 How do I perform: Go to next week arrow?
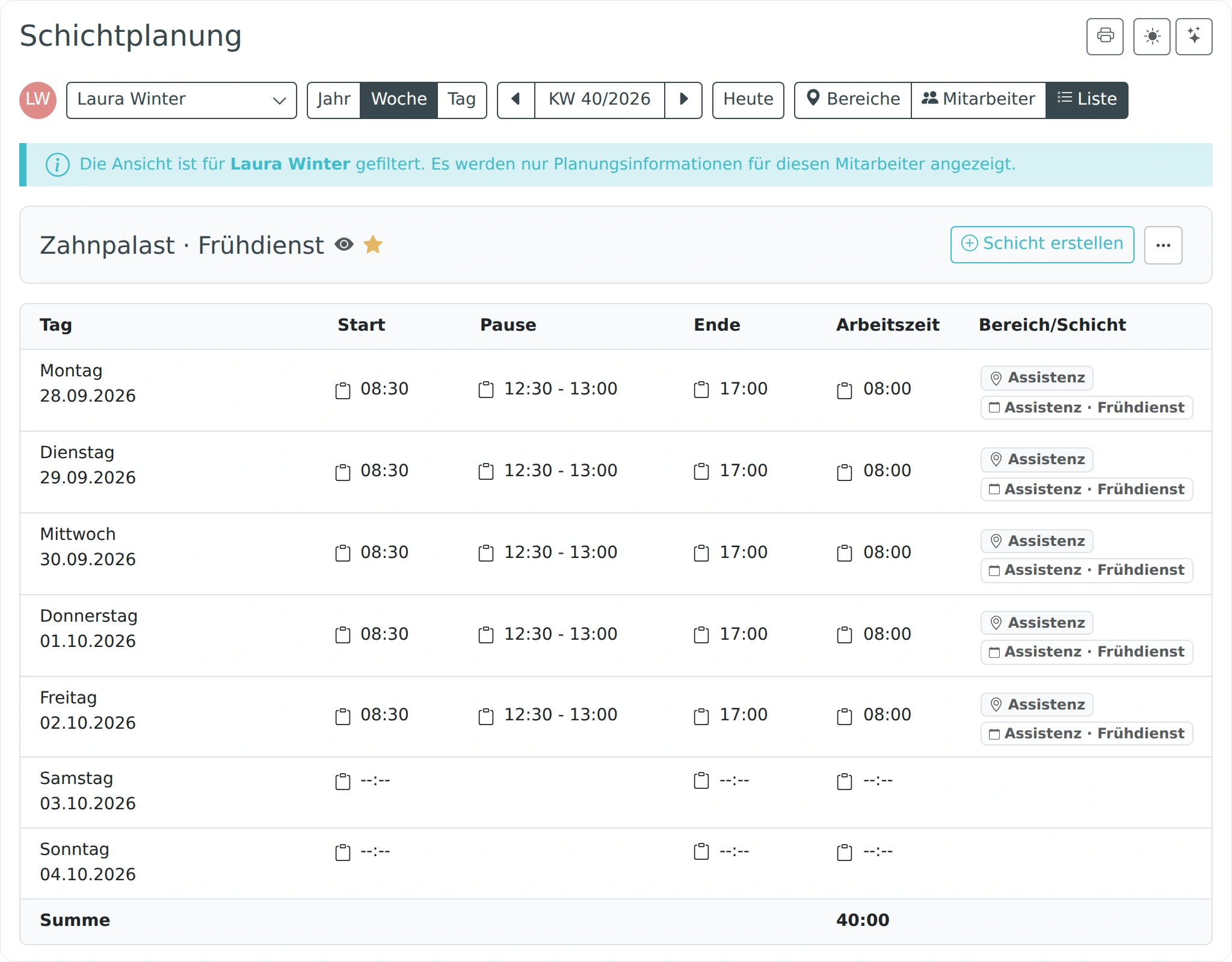[683, 100]
